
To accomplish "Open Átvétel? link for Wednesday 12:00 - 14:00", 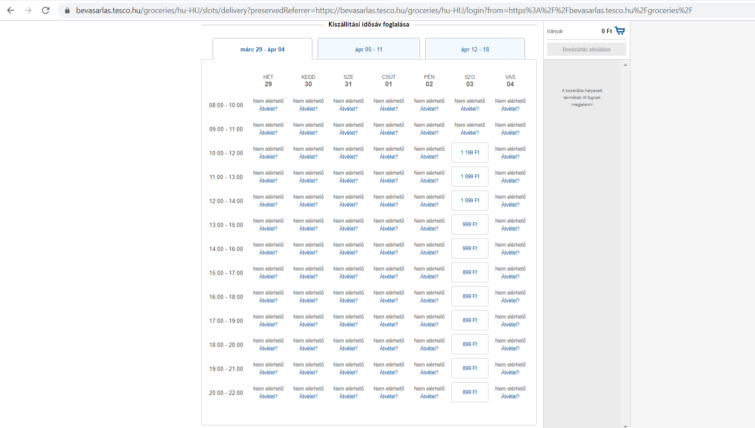I will coord(348,205).
